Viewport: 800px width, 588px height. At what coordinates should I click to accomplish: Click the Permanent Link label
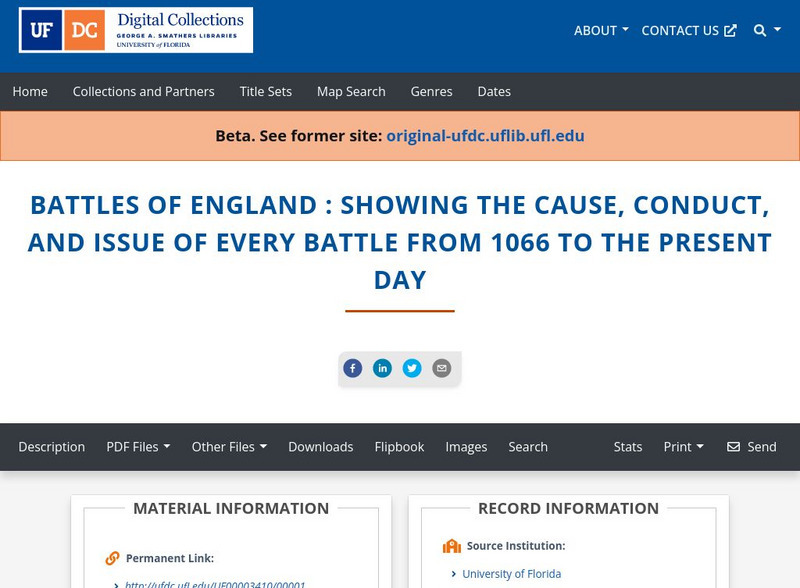point(170,558)
